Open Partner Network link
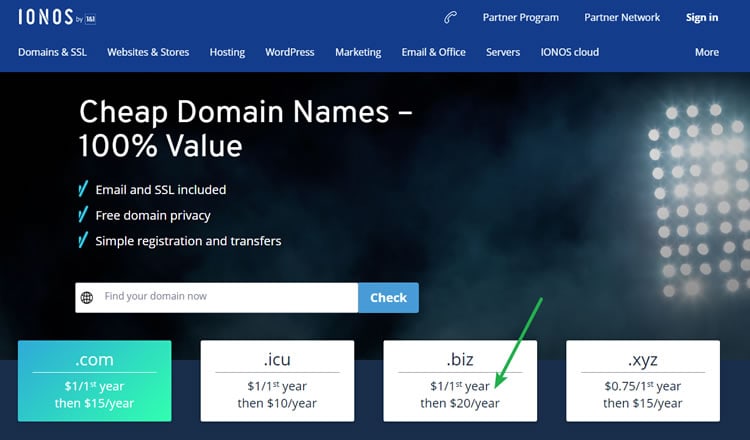This screenshot has height=440, width=750. [622, 18]
